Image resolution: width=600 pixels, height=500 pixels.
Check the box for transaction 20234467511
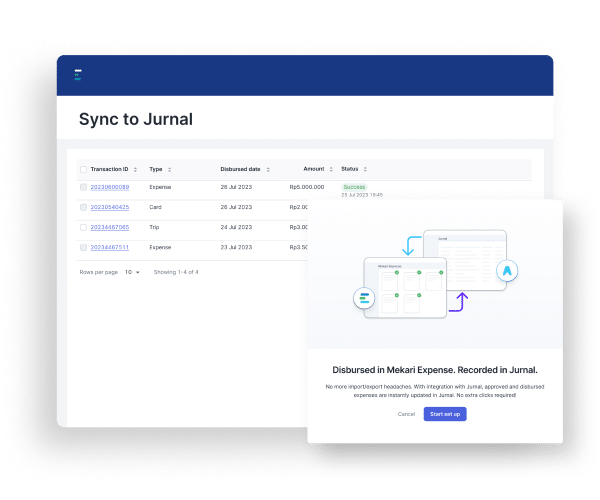[x=83, y=248]
